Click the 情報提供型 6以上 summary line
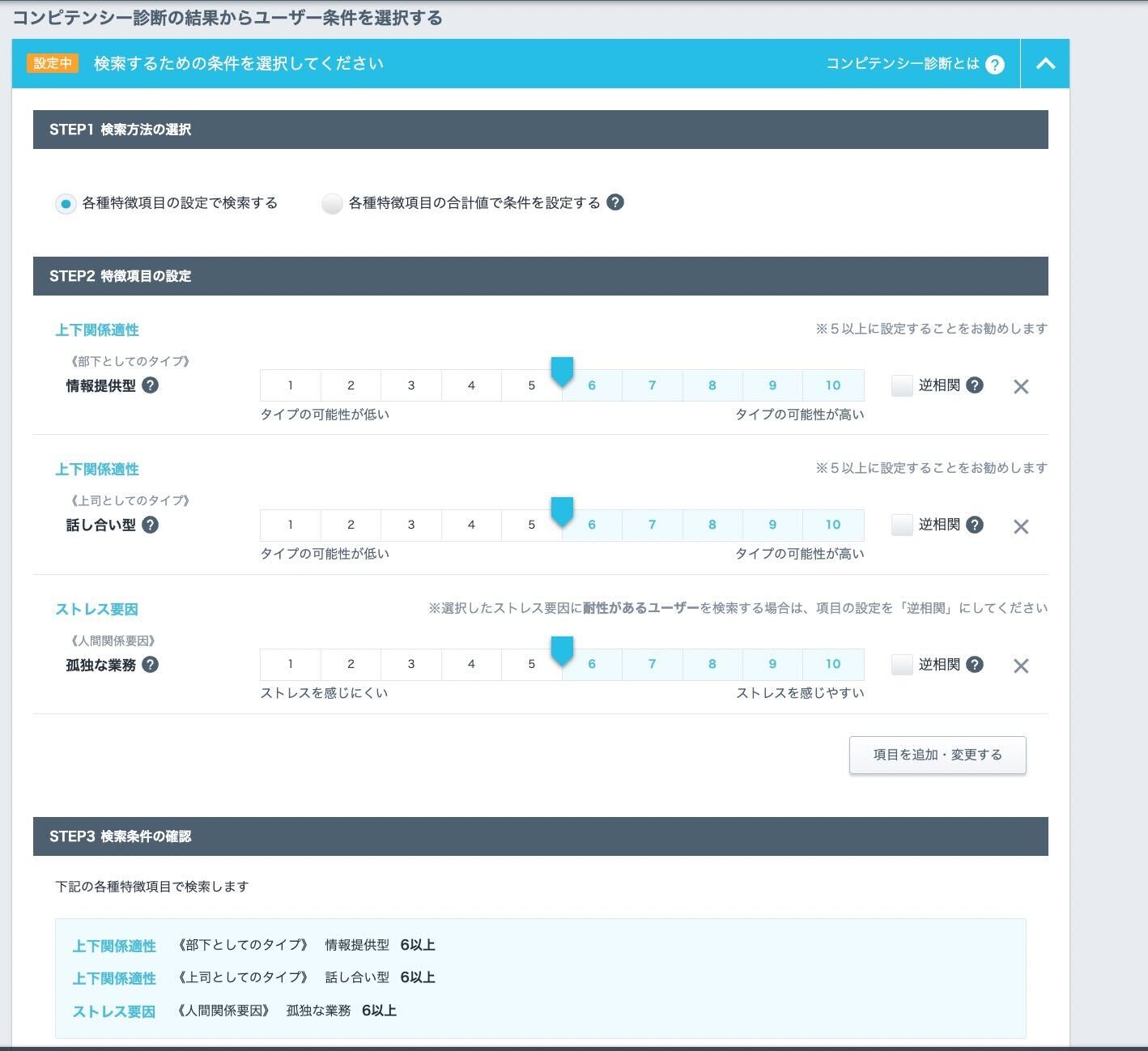Image resolution: width=1148 pixels, height=1051 pixels. (254, 945)
